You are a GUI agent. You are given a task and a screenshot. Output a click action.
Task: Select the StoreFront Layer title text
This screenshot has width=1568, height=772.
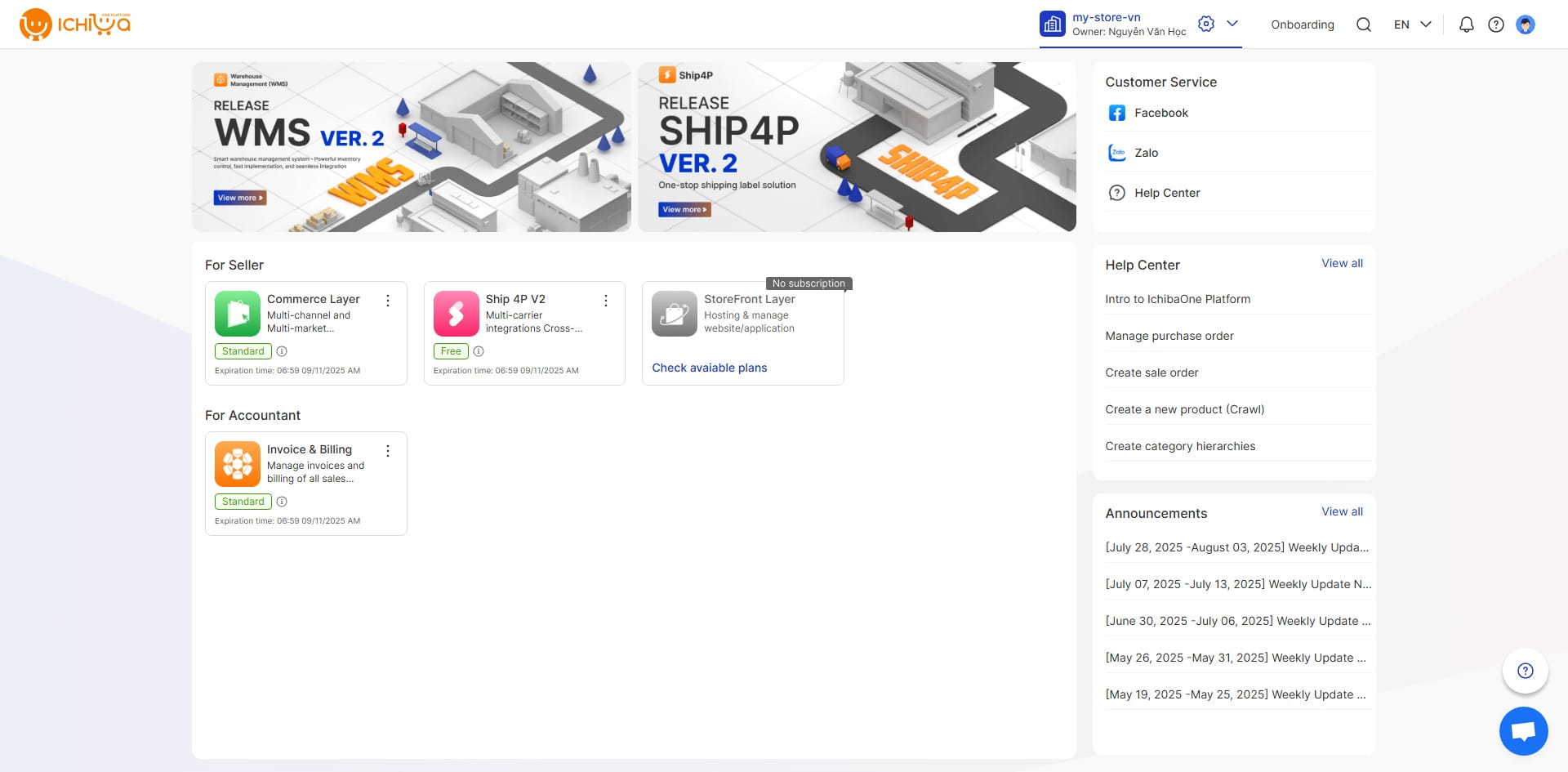(750, 299)
